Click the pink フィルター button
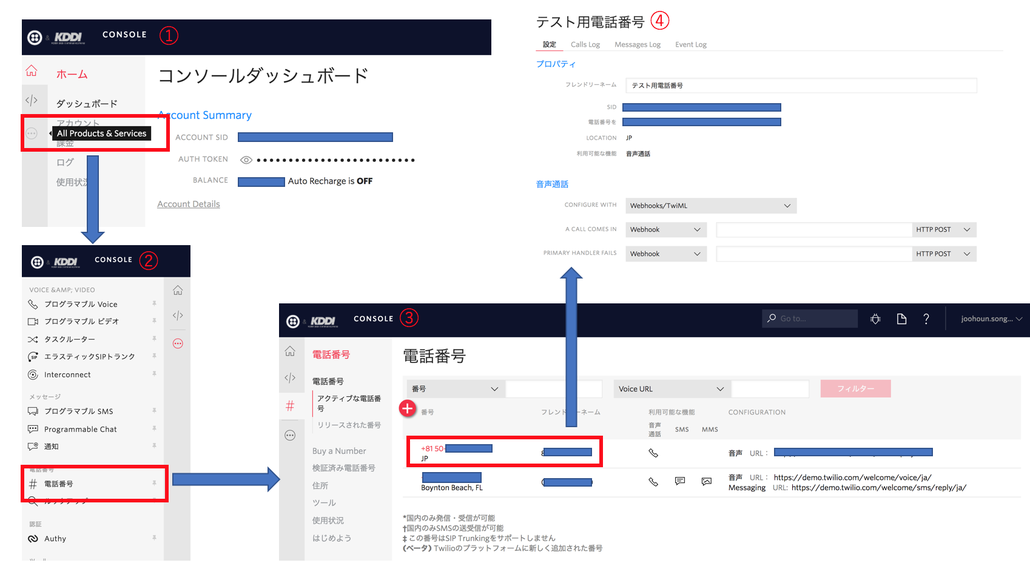1030x574 pixels. coord(855,389)
